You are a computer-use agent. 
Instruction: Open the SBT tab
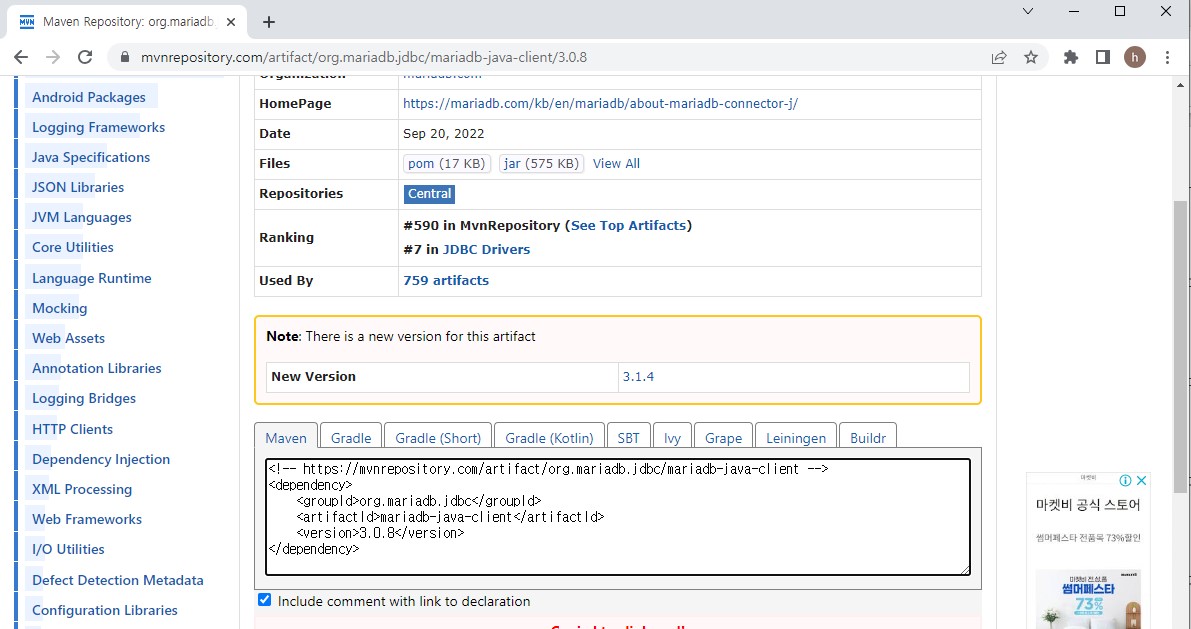click(x=628, y=438)
